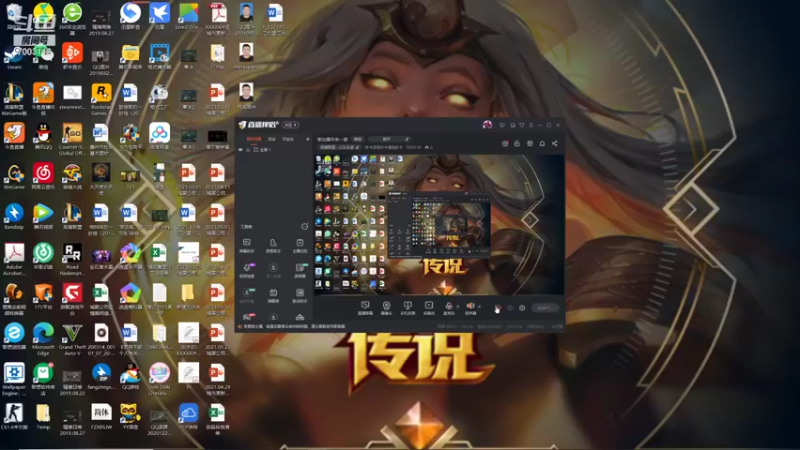Open the steamrest desktop file
The image size is (800, 450).
point(72,97)
